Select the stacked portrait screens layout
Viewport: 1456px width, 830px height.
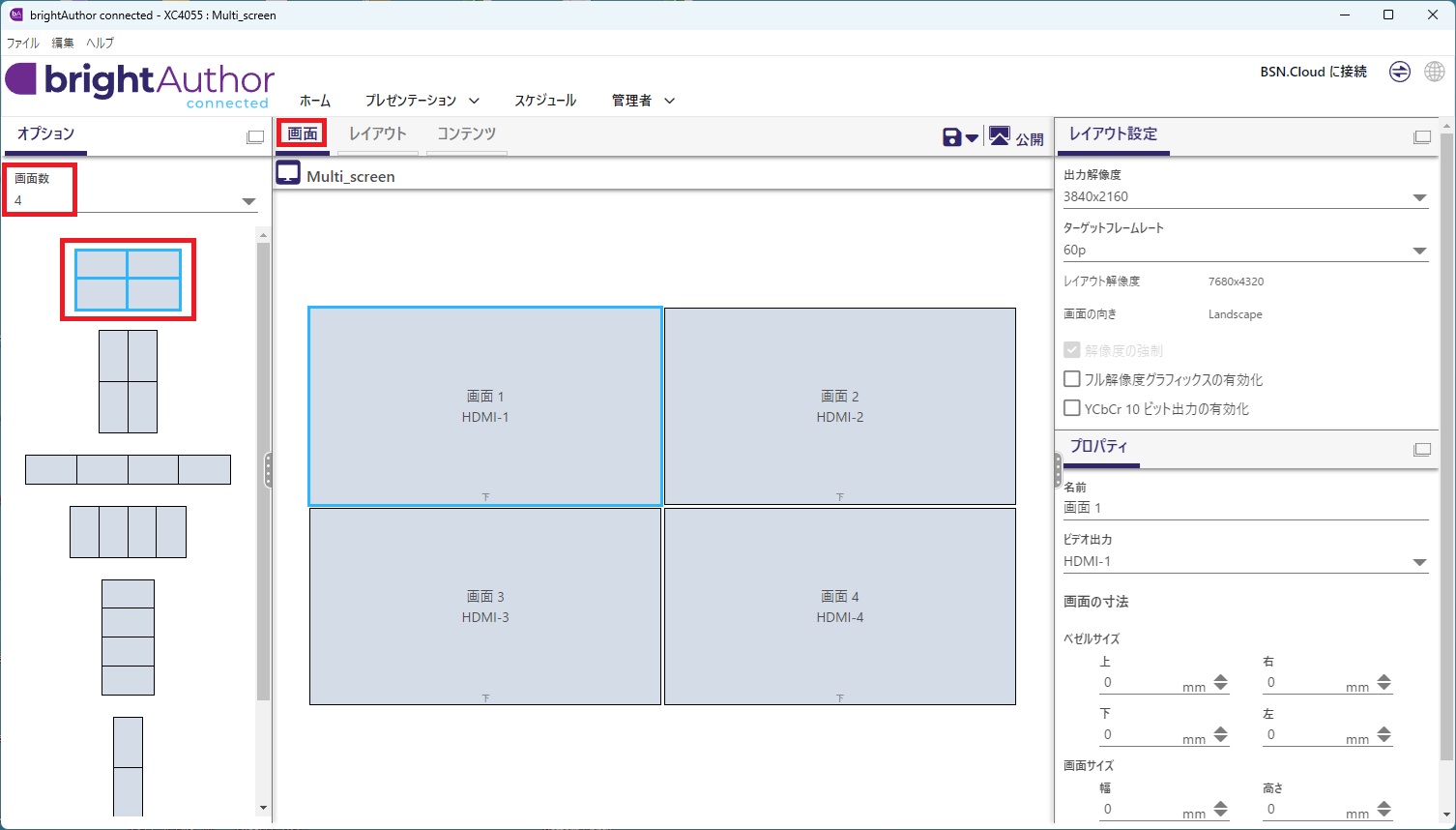tap(128, 767)
